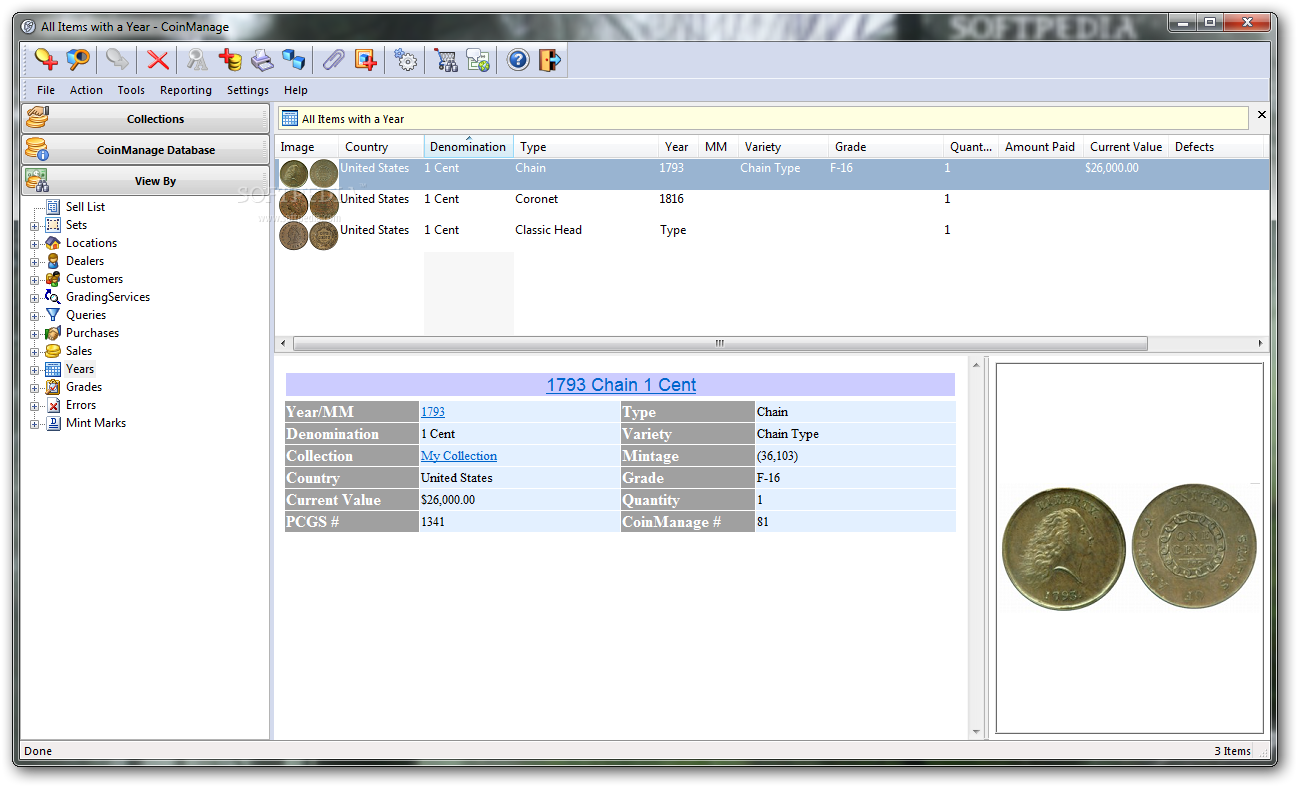Print using the printer toolbar icon
Image resolution: width=1298 pixels, height=787 pixels.
tap(262, 60)
